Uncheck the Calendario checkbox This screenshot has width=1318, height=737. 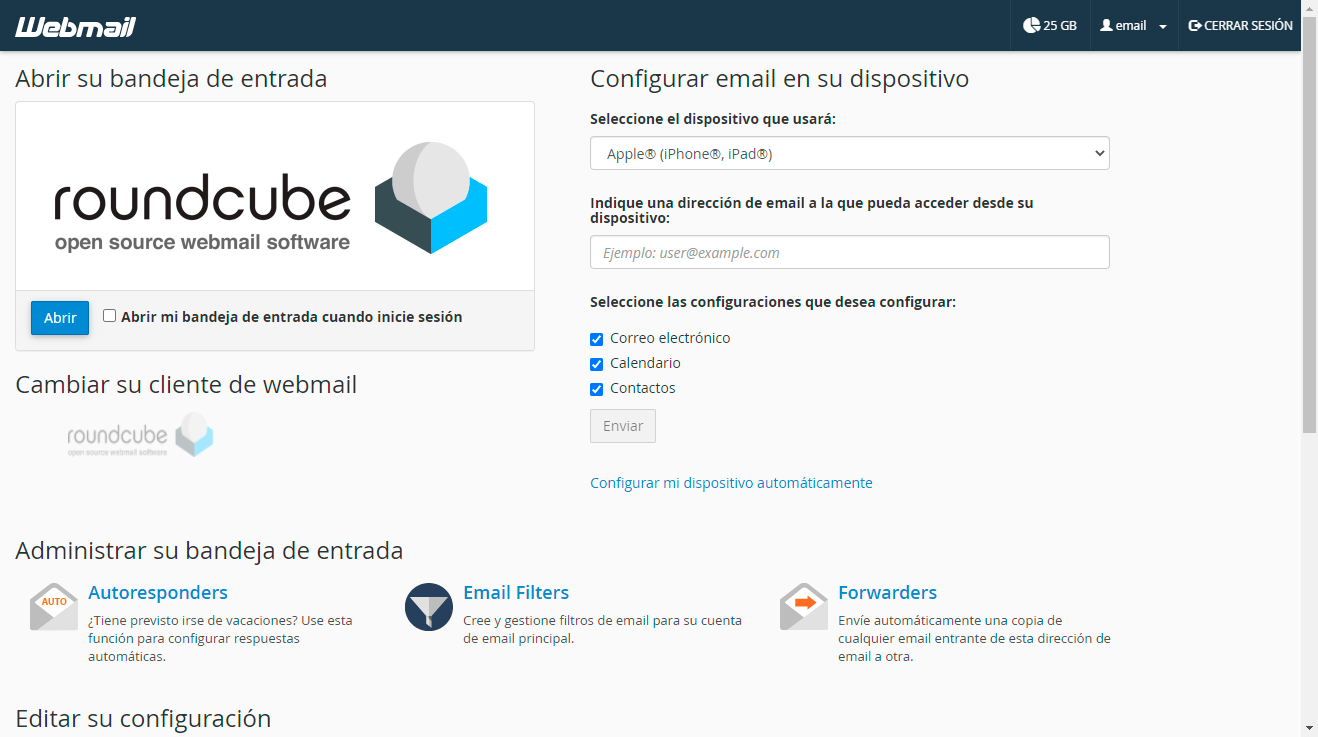pos(597,364)
